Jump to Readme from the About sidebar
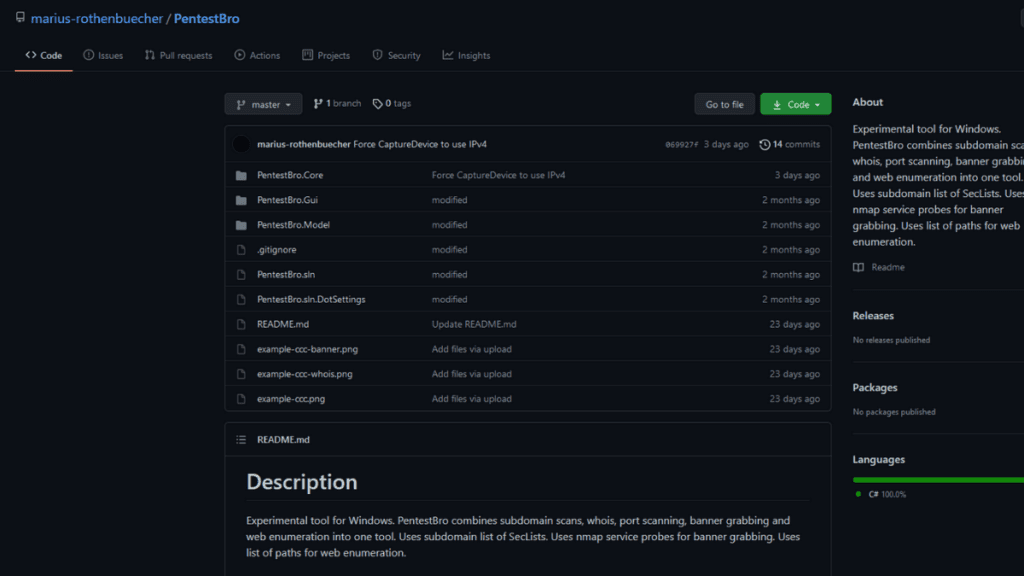Image resolution: width=1024 pixels, height=576 pixels. 888,267
